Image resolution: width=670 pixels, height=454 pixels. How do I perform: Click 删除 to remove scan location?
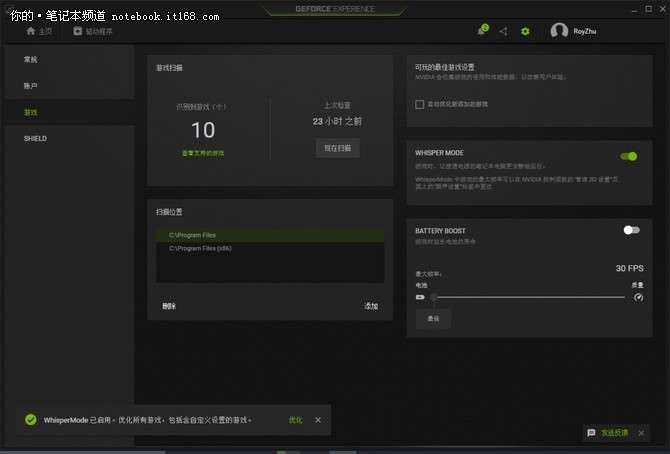point(169,306)
